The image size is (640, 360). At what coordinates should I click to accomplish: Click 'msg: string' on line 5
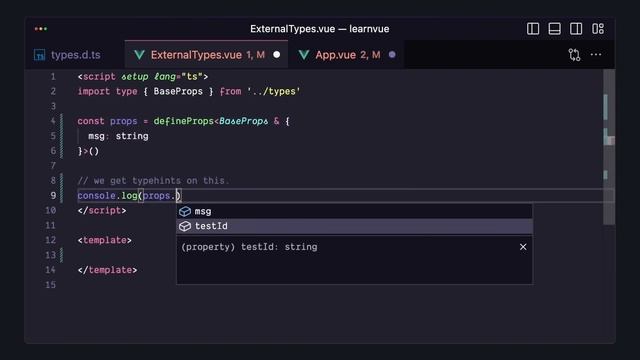click(118, 136)
